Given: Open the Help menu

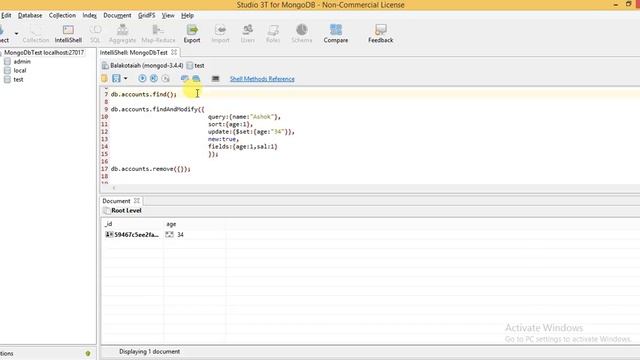Looking at the screenshot, I should (187, 16).
